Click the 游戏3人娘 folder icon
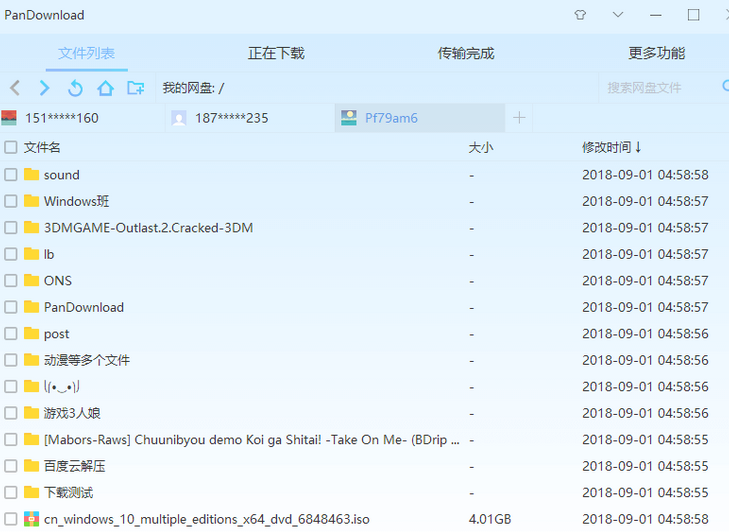Screen dimensions: 729x532 [31, 413]
